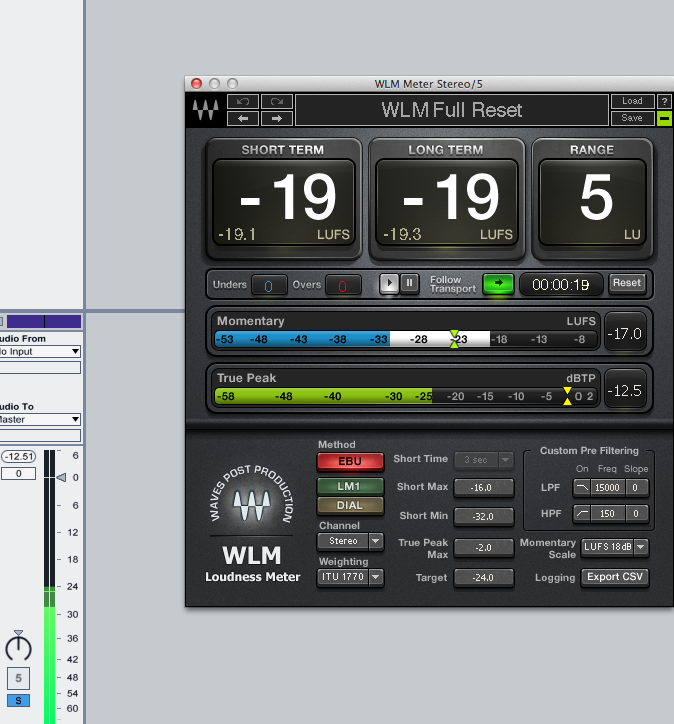Click the Export CSV logging button

coord(614,577)
